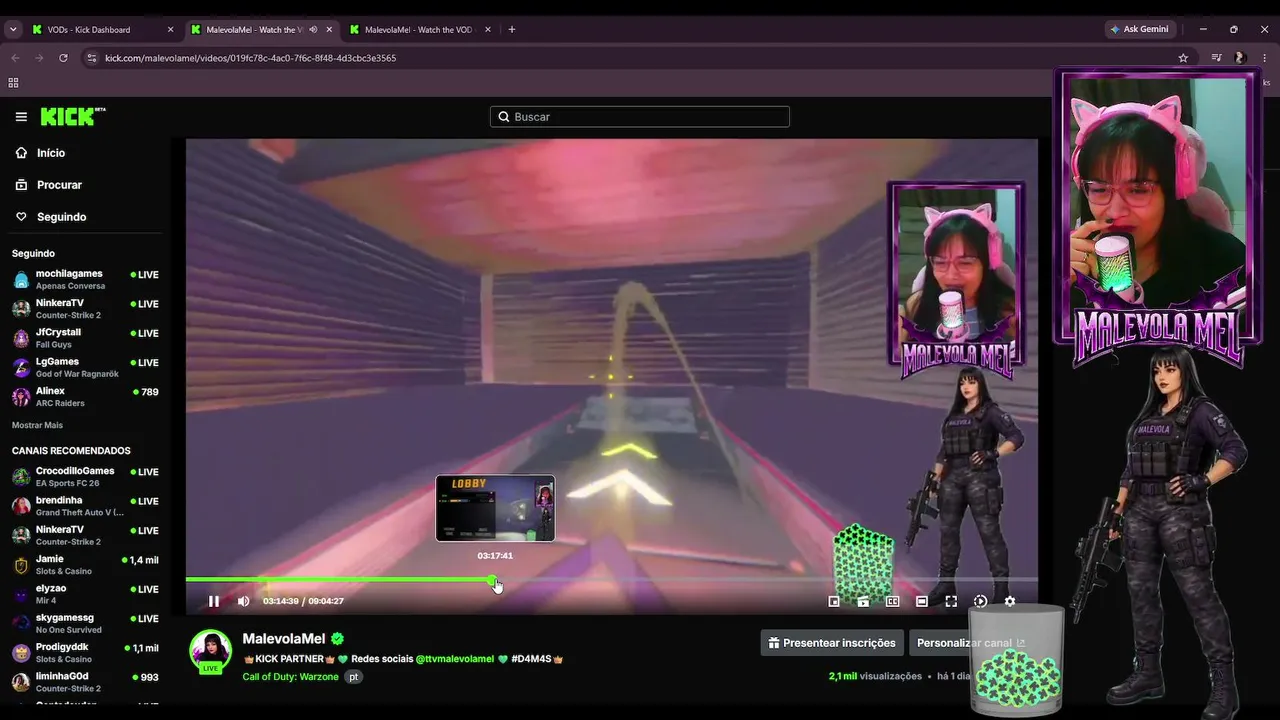Screen dimensions: 1280x720
Task: Focus the Buscar search field
Action: click(640, 117)
